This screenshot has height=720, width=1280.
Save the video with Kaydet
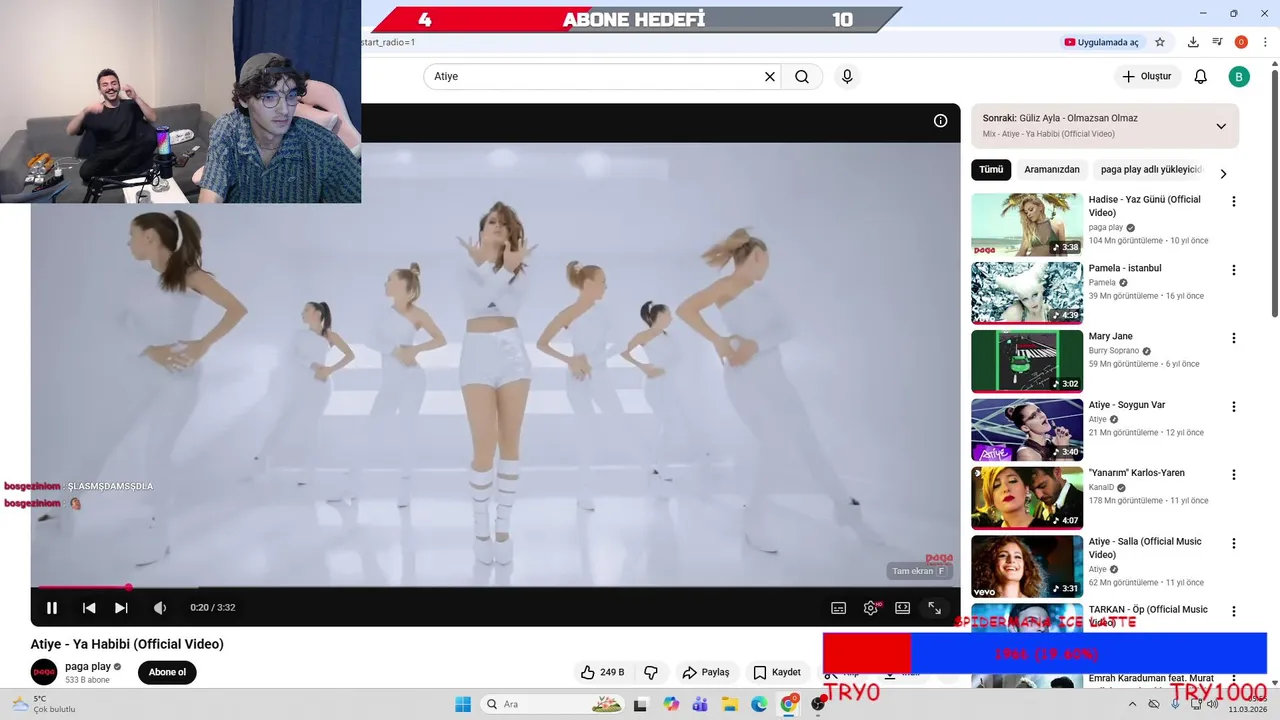pyautogui.click(x=777, y=672)
